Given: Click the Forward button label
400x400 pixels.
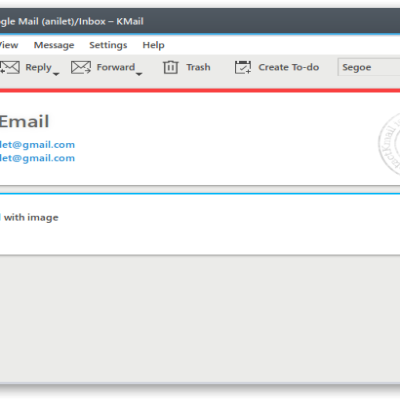Looking at the screenshot, I should point(116,67).
